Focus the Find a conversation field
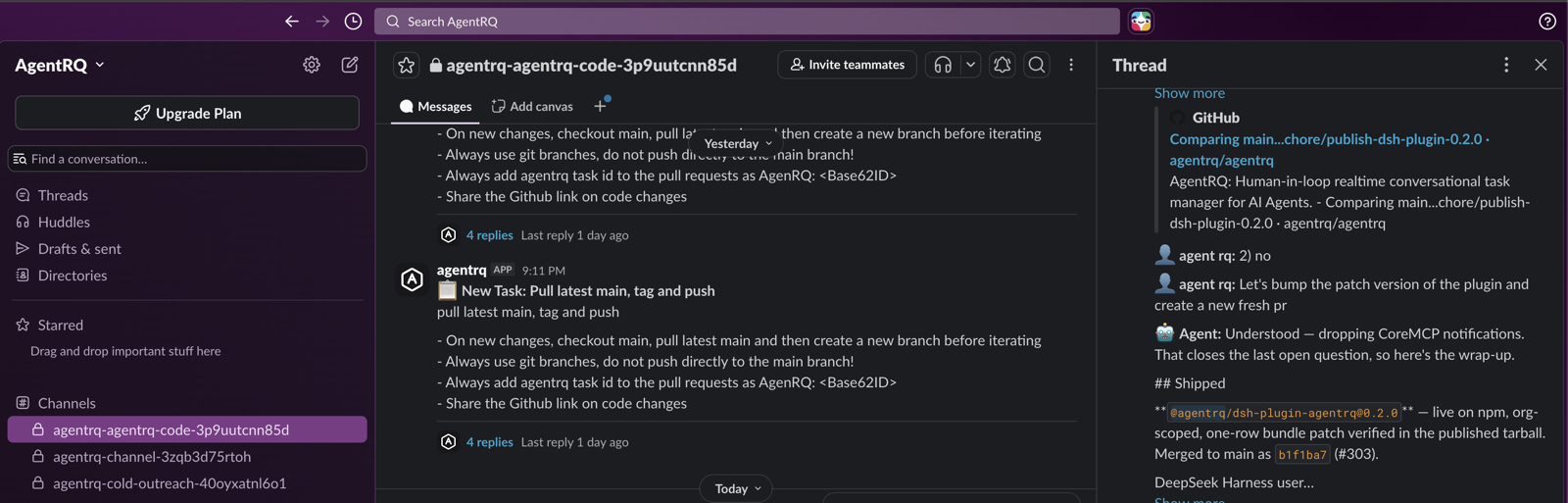Screen dimensions: 1568x503 [187, 159]
